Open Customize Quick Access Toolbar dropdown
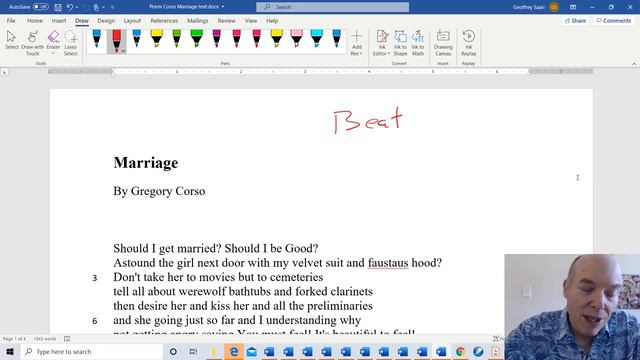 pos(113,7)
